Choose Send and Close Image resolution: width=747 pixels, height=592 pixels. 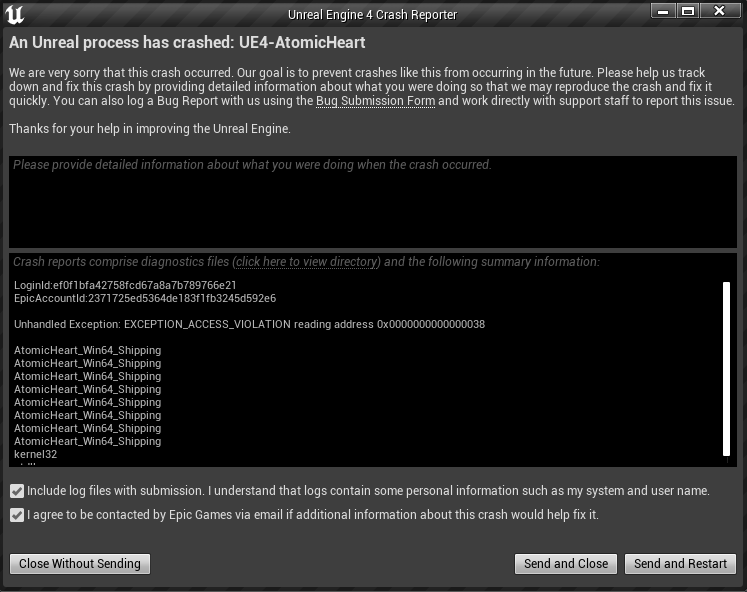click(566, 563)
